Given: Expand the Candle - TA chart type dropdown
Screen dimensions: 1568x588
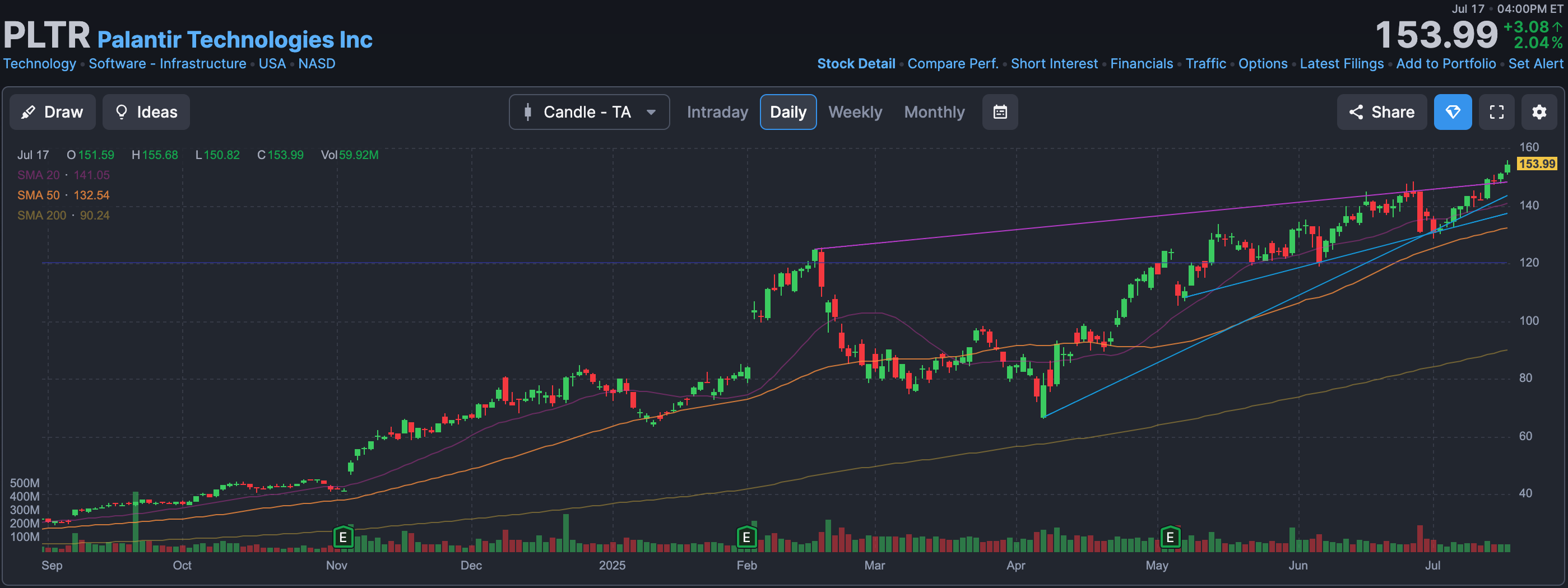Looking at the screenshot, I should pyautogui.click(x=589, y=112).
